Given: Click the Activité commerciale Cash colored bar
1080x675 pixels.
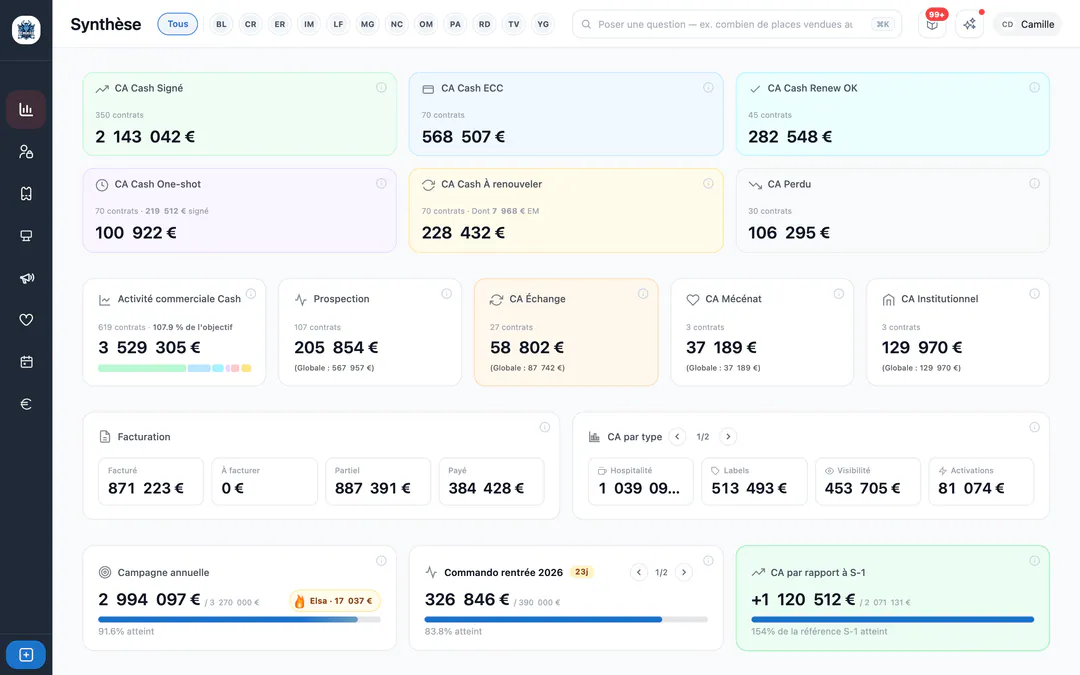Looking at the screenshot, I should (174, 368).
